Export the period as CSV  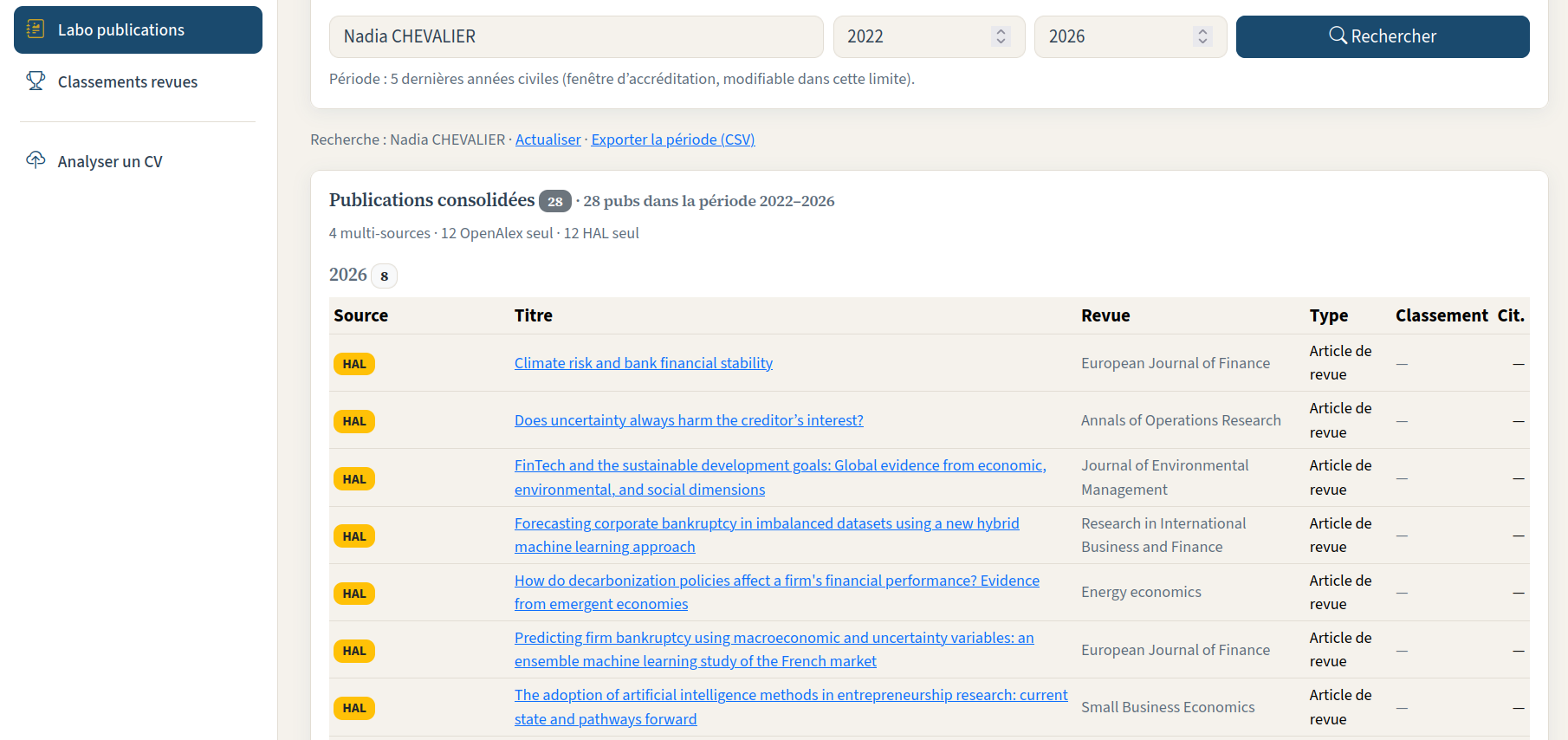(673, 140)
